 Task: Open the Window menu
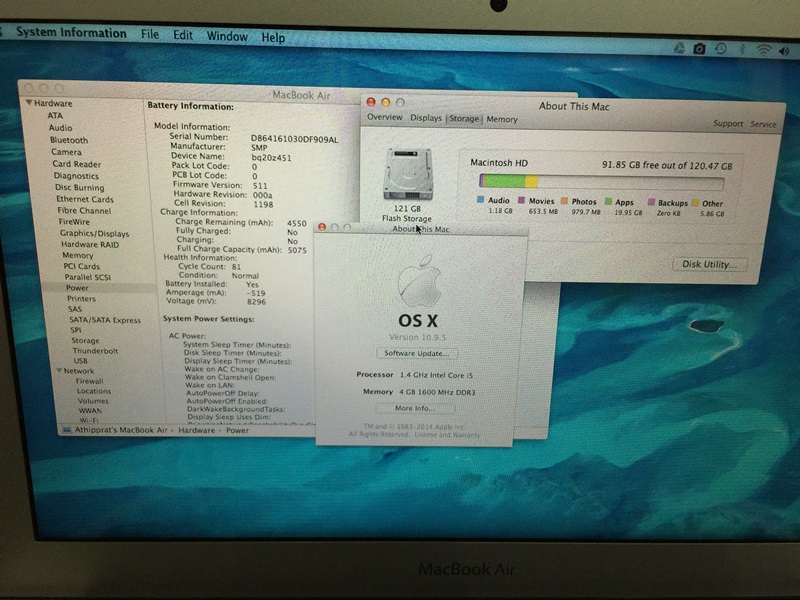pos(227,37)
